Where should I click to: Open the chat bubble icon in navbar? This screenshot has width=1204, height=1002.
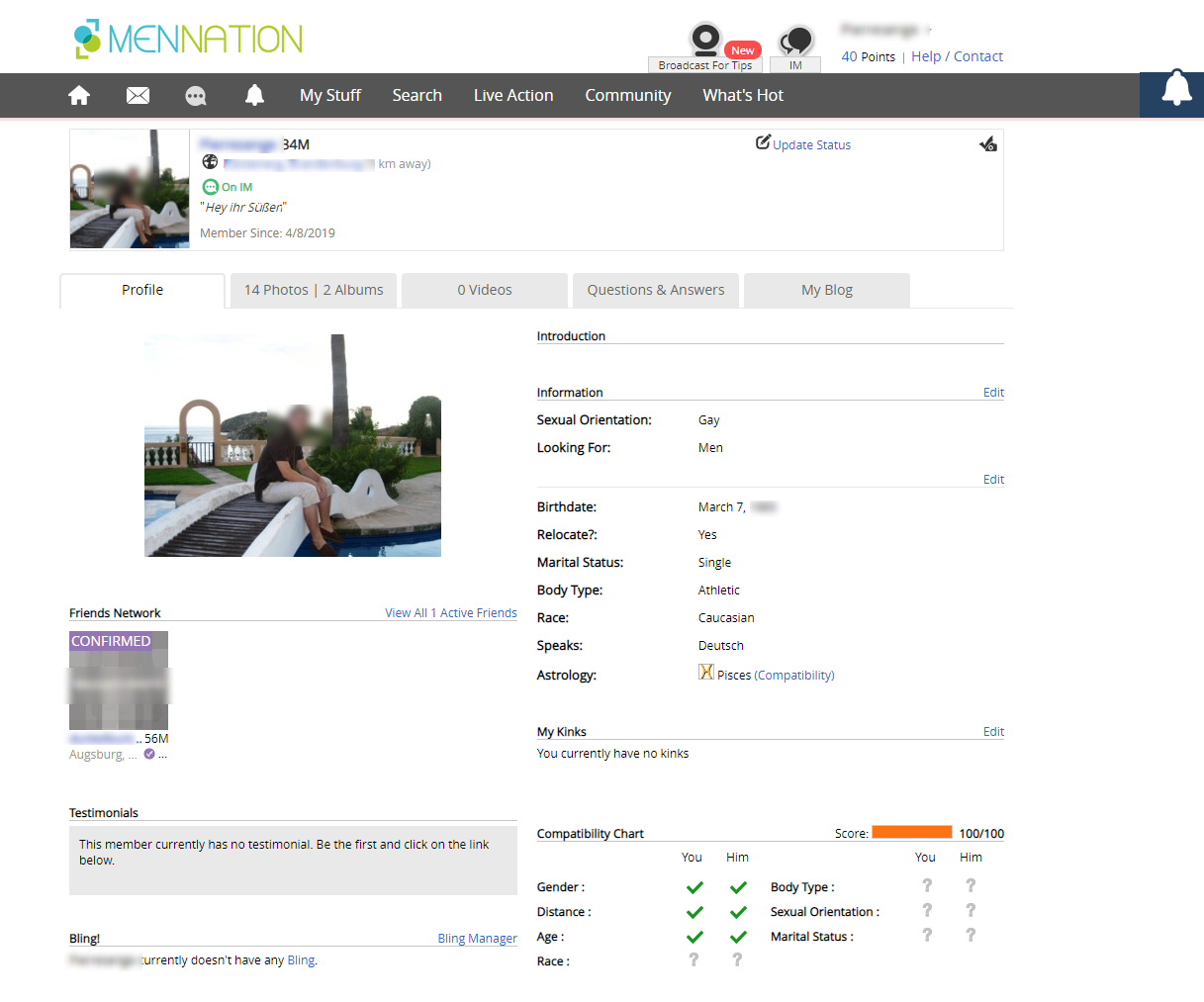pos(196,95)
